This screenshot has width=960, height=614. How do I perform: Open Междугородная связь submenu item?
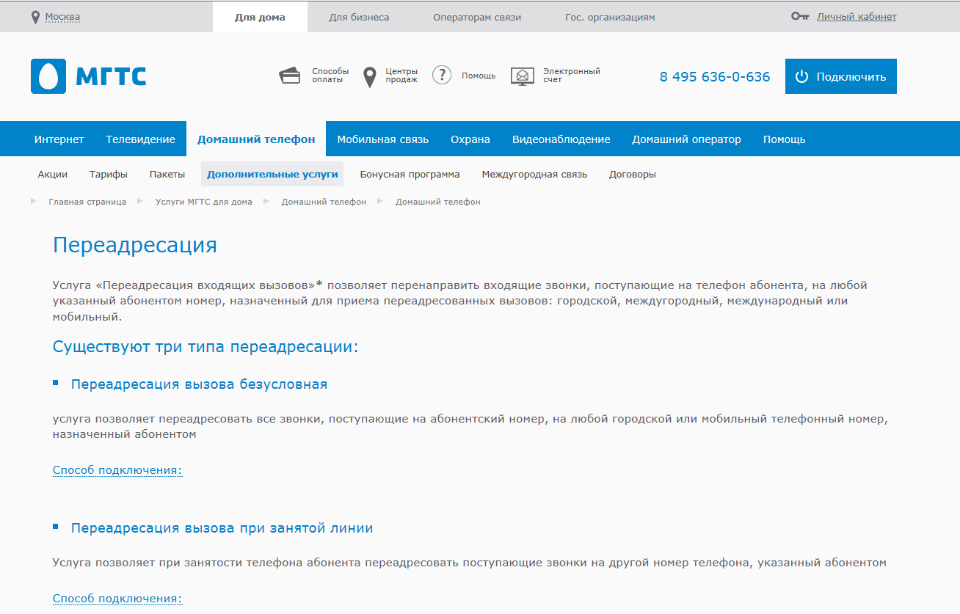pos(534,174)
